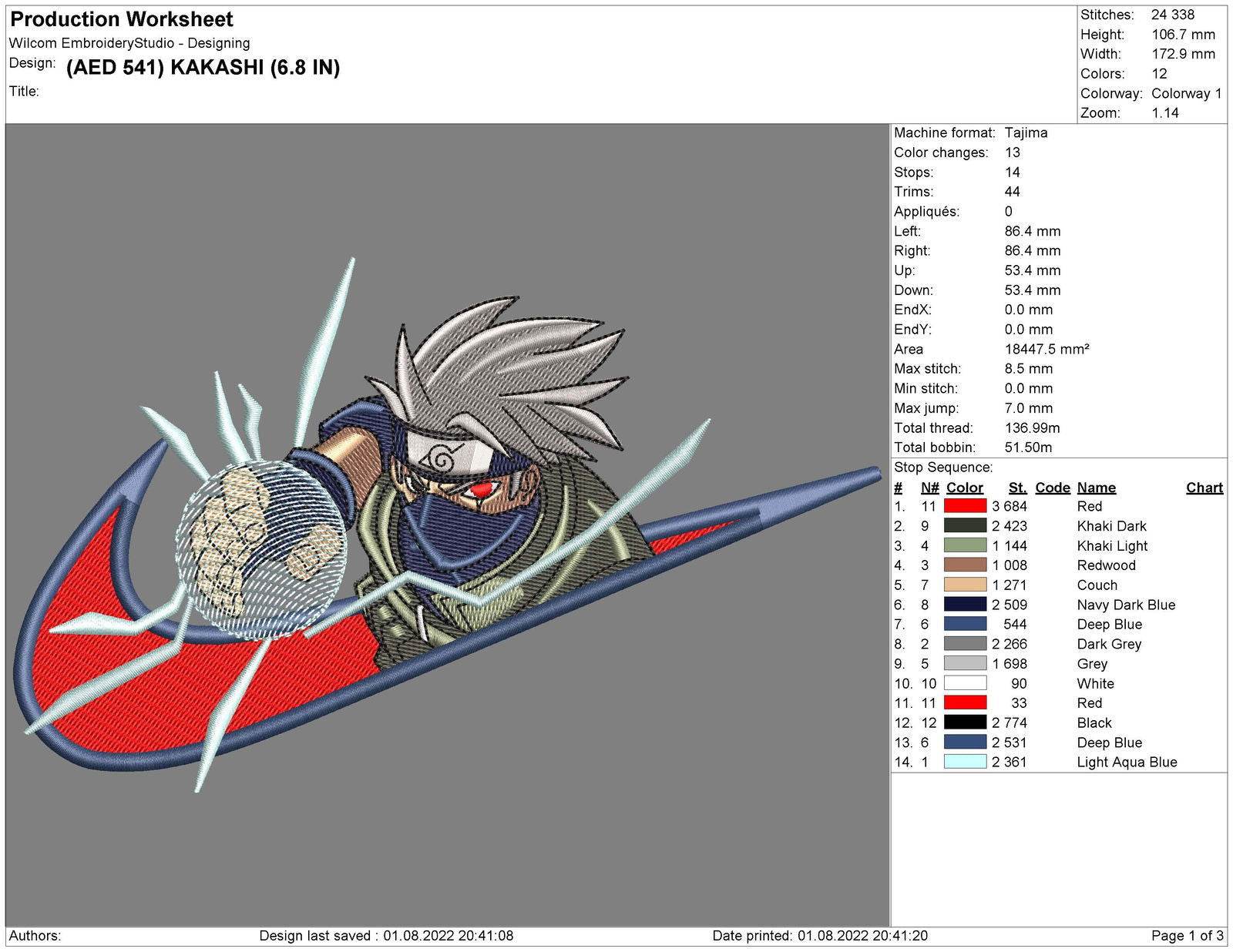The height and width of the screenshot is (952, 1233).
Task: Click the 'Page 1 of 3' indicator
Action: [x=1188, y=936]
